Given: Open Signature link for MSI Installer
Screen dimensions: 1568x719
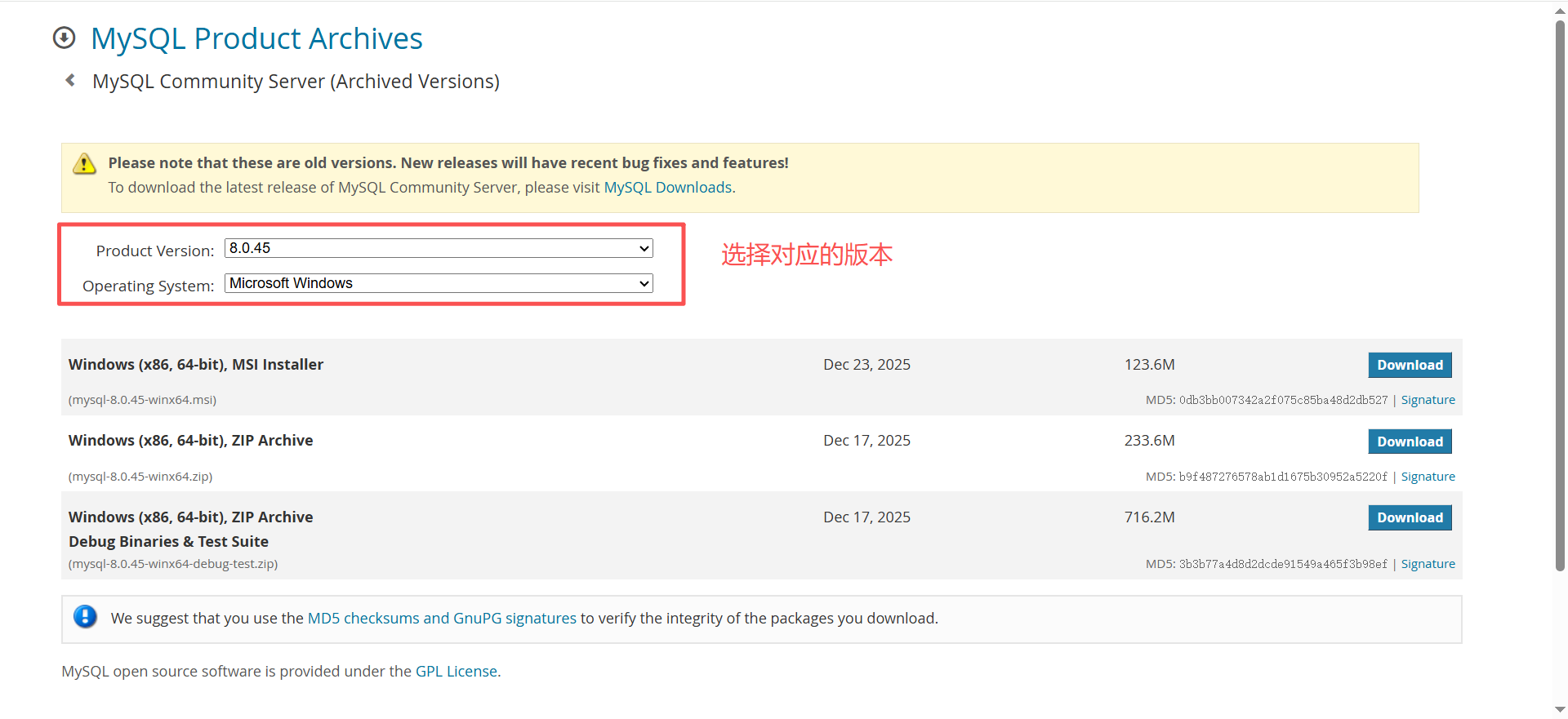Looking at the screenshot, I should point(1428,400).
